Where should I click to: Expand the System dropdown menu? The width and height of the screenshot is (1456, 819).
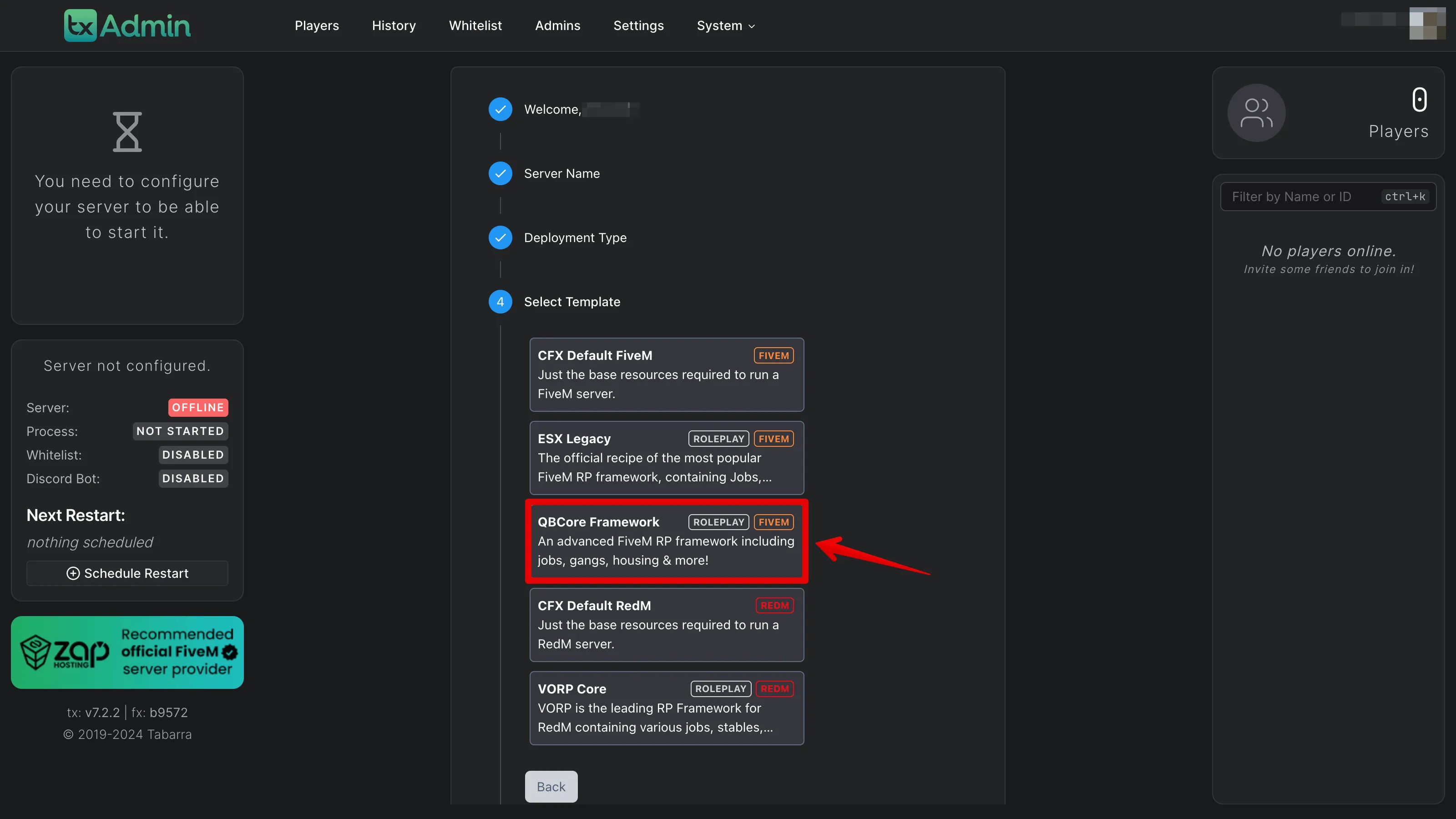(x=726, y=25)
